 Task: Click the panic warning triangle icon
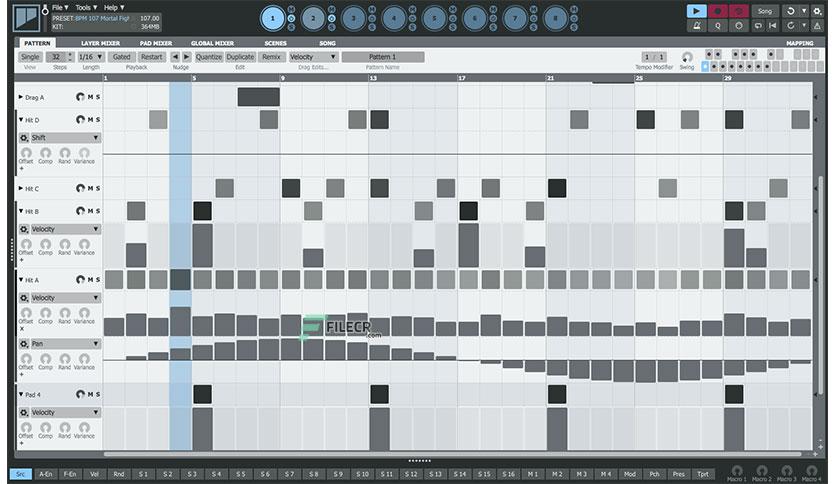817,26
